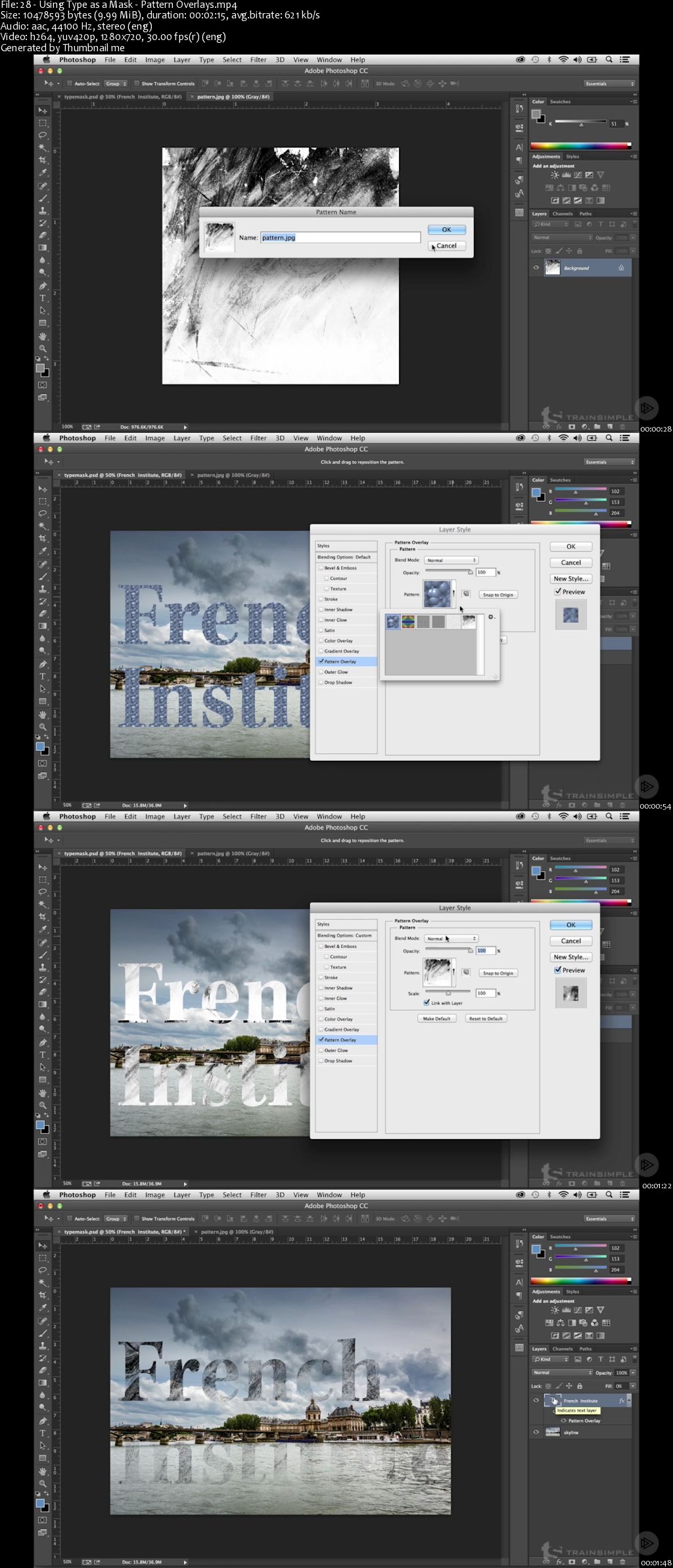Select the Brush tool in the 00:00:54 frame
Viewport: 673px width, 1568px height.
click(43, 576)
